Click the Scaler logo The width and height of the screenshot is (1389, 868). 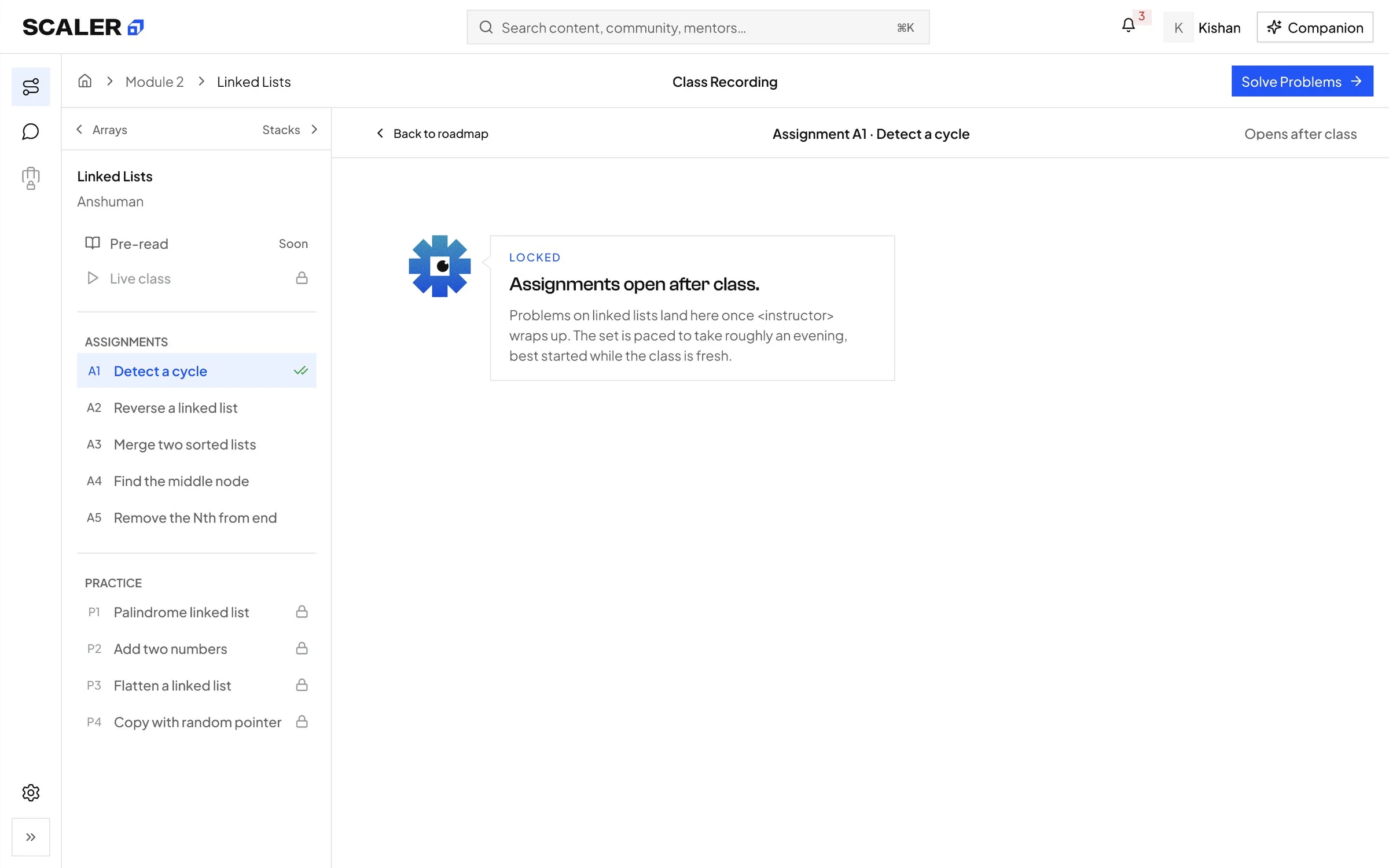[83, 27]
